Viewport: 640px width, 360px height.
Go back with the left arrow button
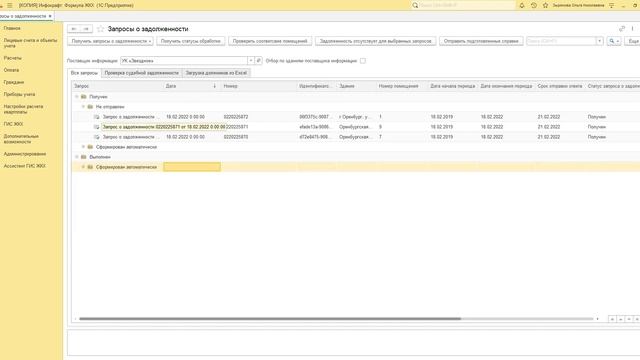(74, 29)
